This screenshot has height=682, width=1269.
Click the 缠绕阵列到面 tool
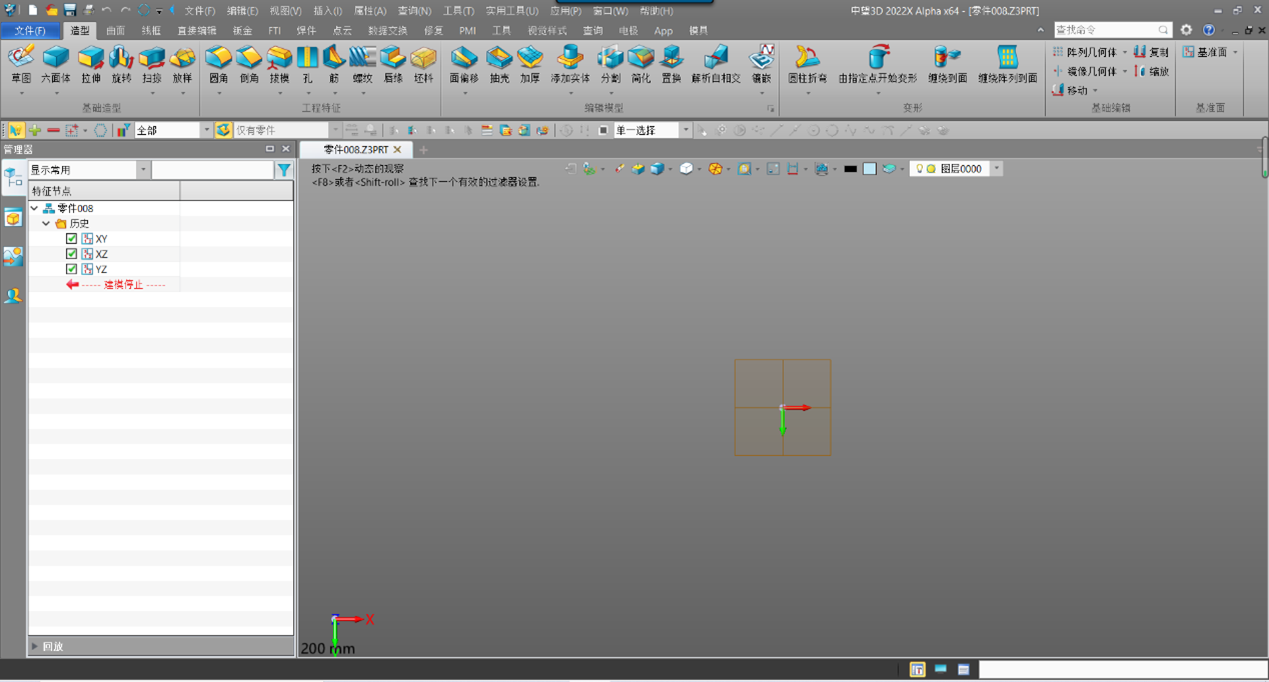(1007, 64)
